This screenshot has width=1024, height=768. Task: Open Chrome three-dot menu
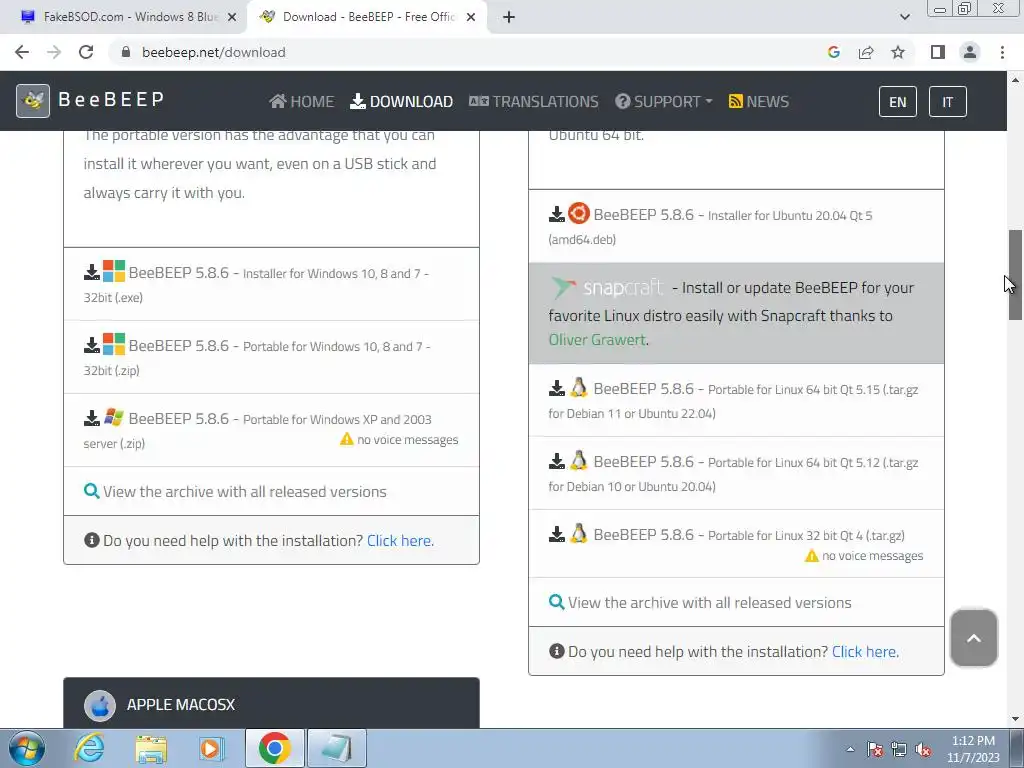[x=1002, y=52]
